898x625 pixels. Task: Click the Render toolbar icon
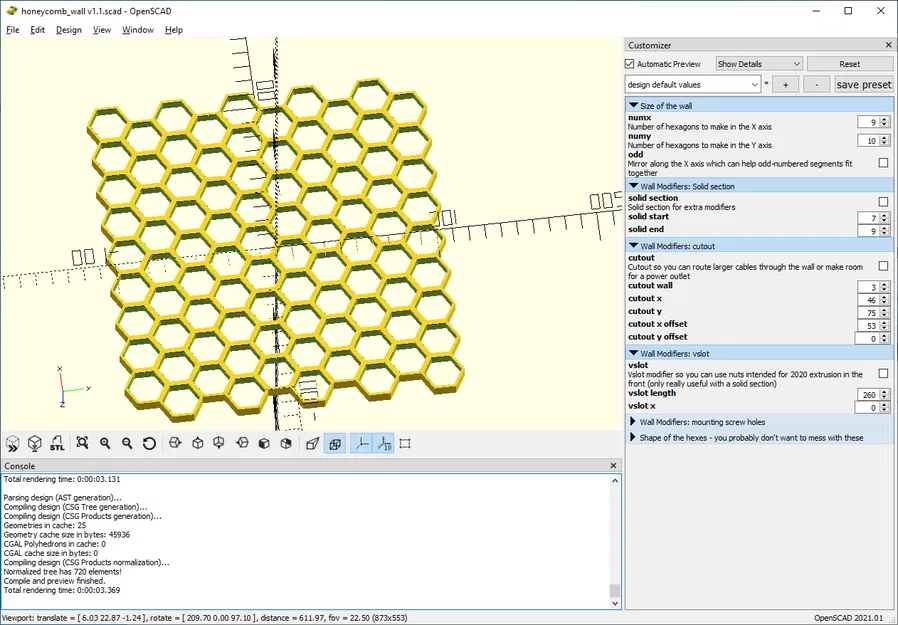point(34,443)
